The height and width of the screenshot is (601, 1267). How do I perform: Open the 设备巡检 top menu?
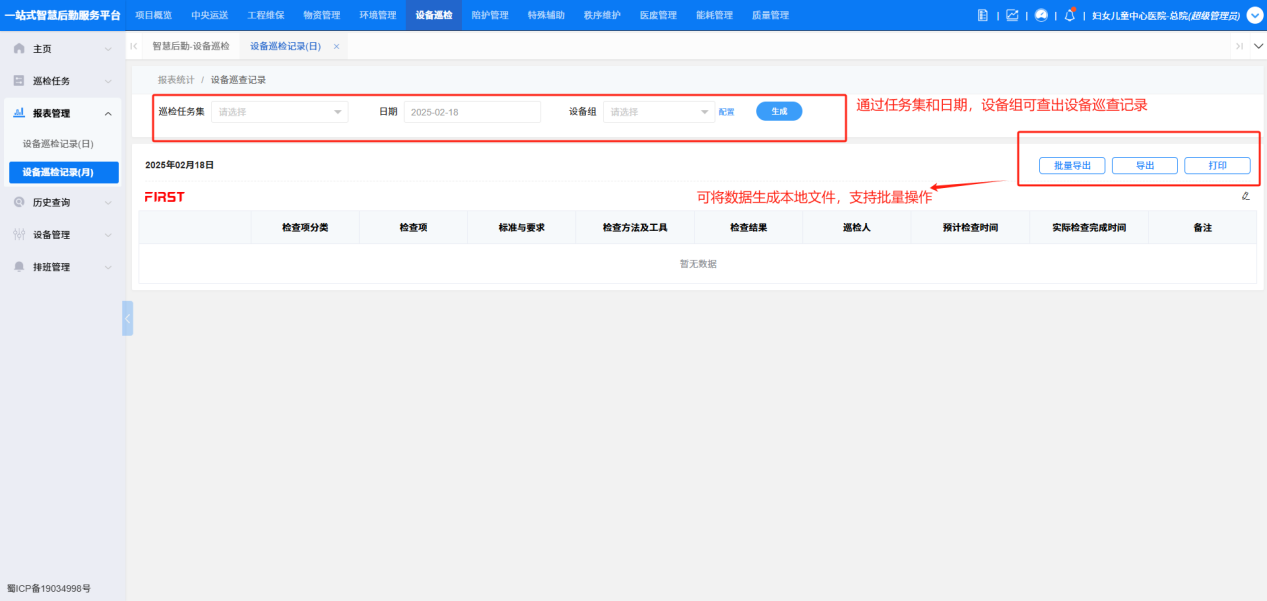(x=433, y=15)
